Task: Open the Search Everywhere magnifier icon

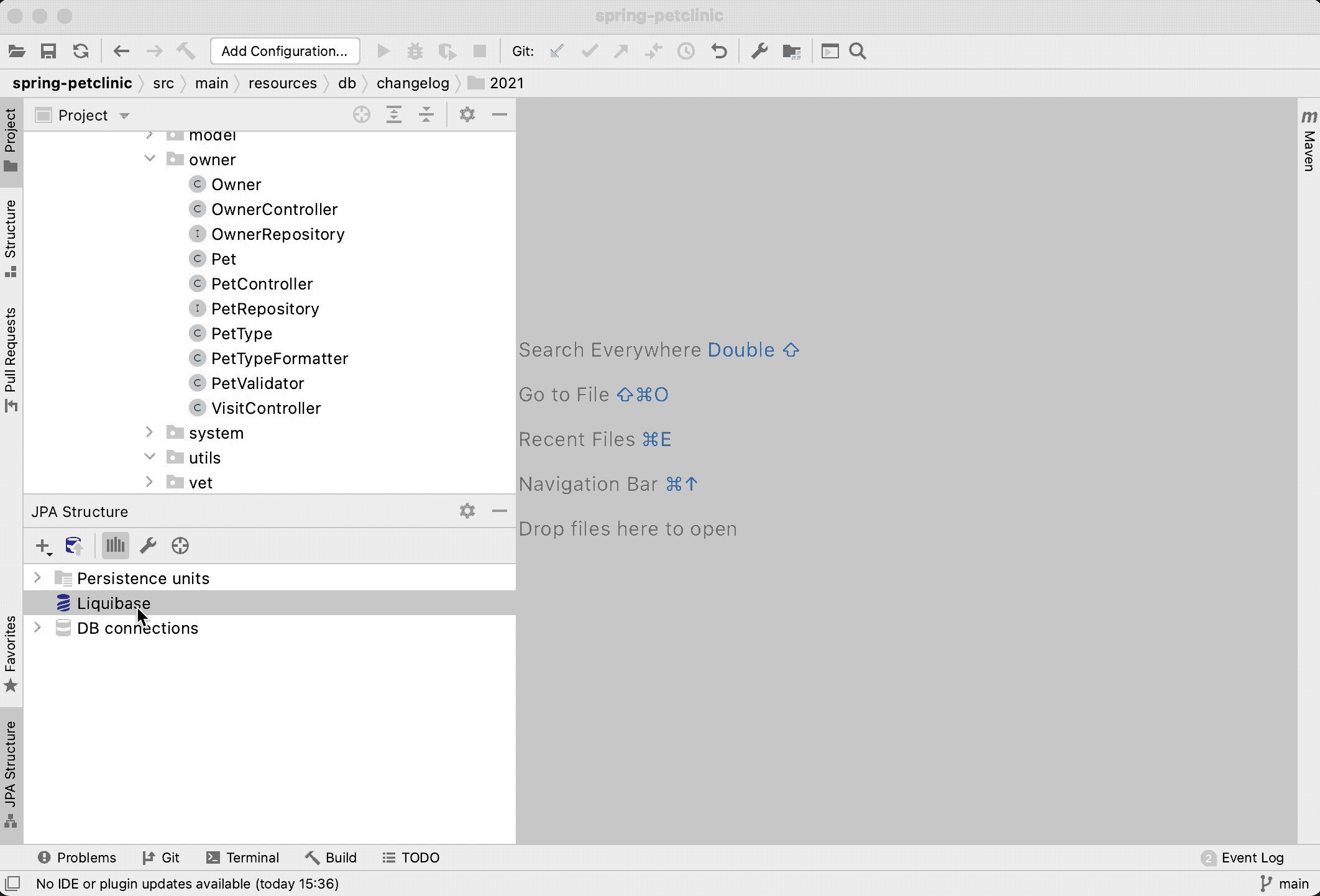Action: [x=858, y=52]
